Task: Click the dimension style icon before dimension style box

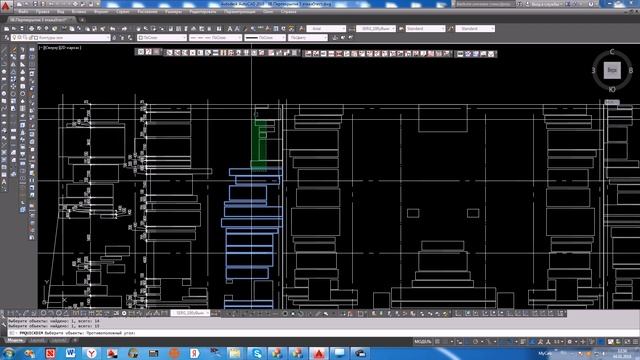Action: pos(351,29)
